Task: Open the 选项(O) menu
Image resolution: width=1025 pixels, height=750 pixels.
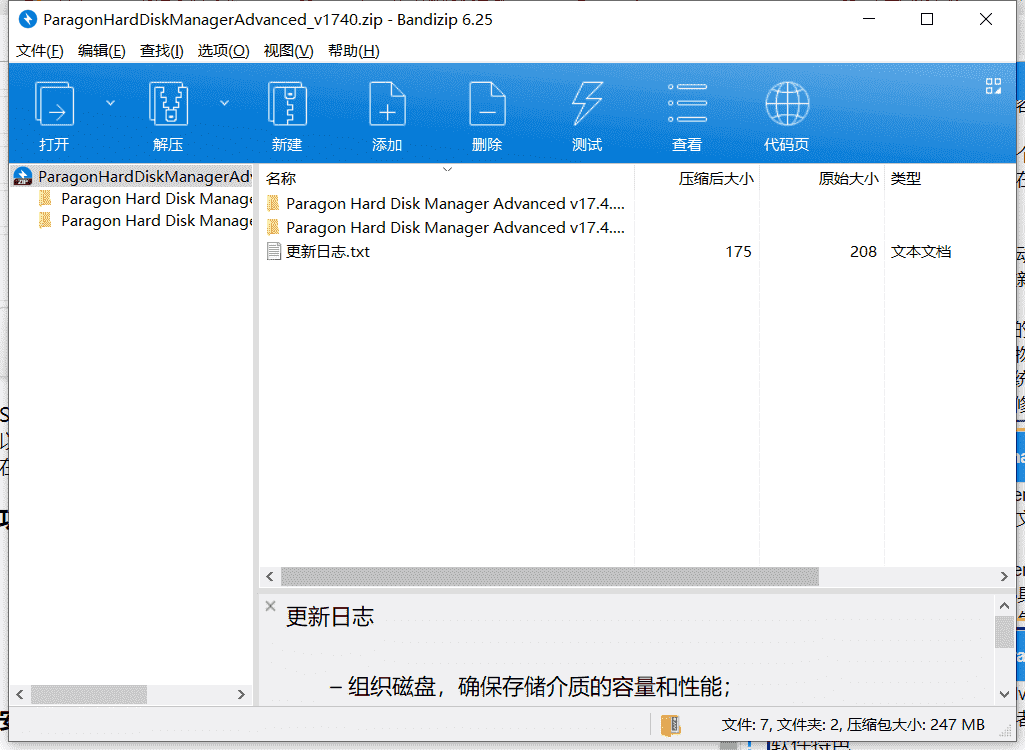Action: coord(224,51)
